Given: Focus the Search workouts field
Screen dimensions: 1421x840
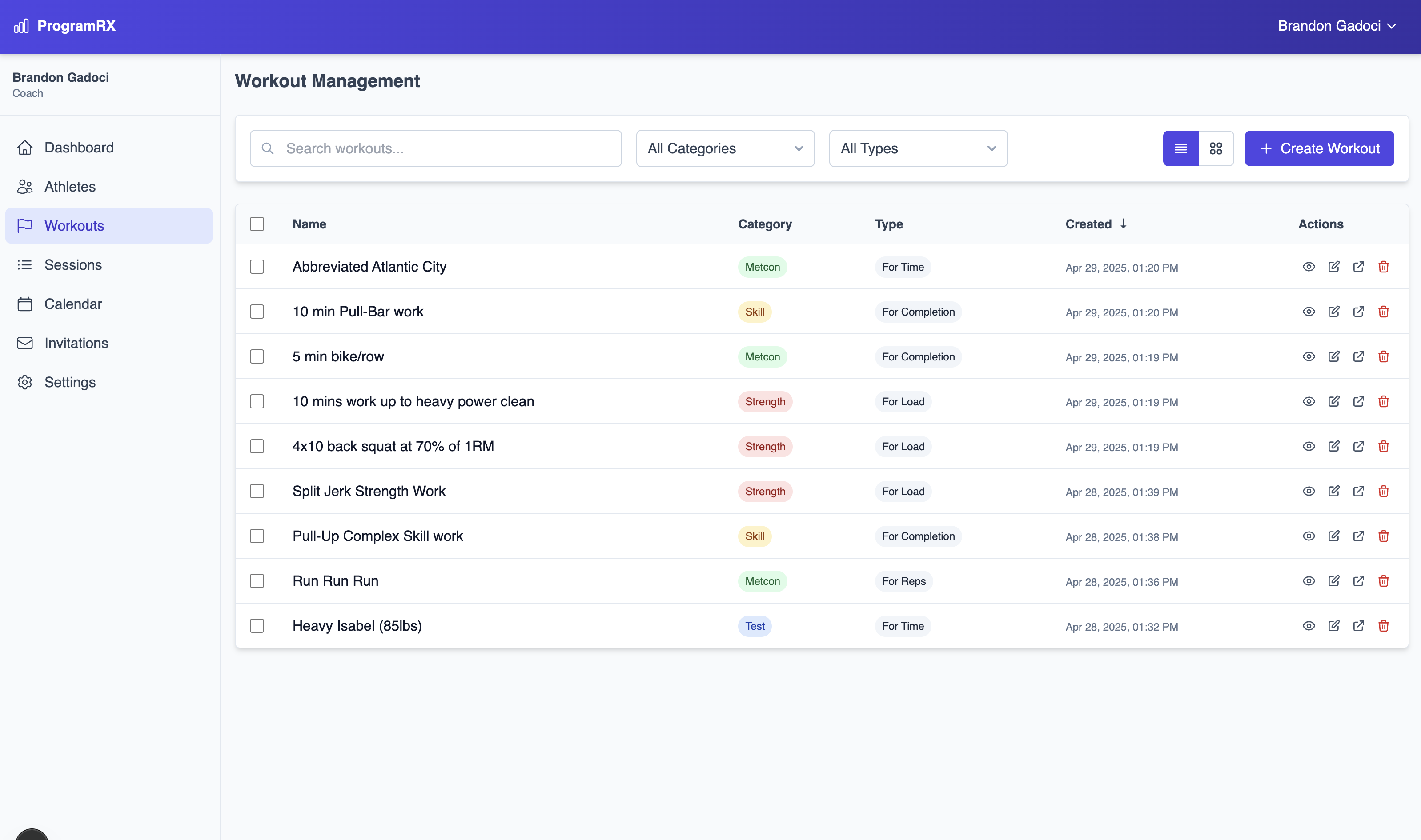Looking at the screenshot, I should (436, 148).
